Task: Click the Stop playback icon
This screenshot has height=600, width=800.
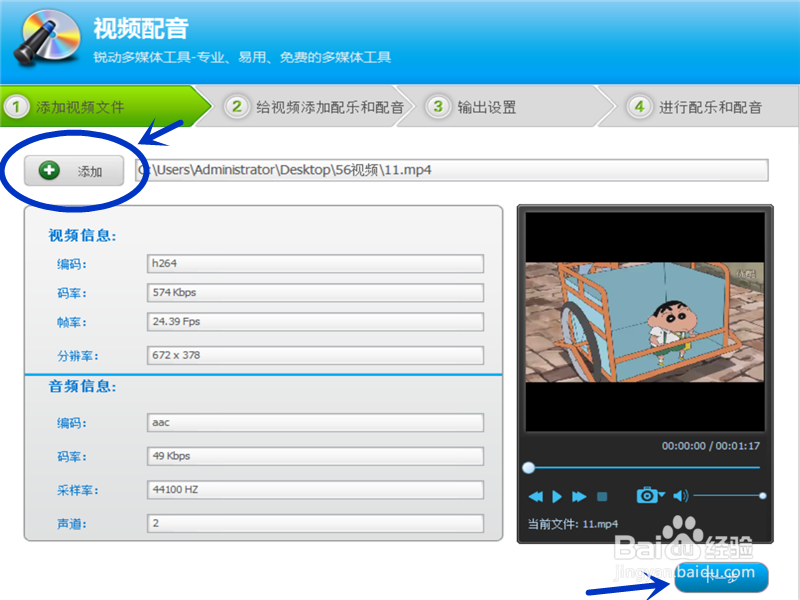Action: click(x=602, y=495)
